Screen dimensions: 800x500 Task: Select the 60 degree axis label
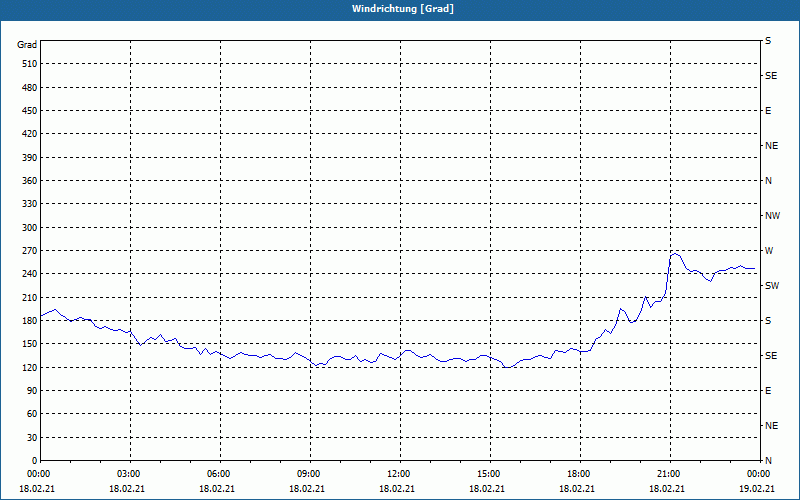[32, 414]
